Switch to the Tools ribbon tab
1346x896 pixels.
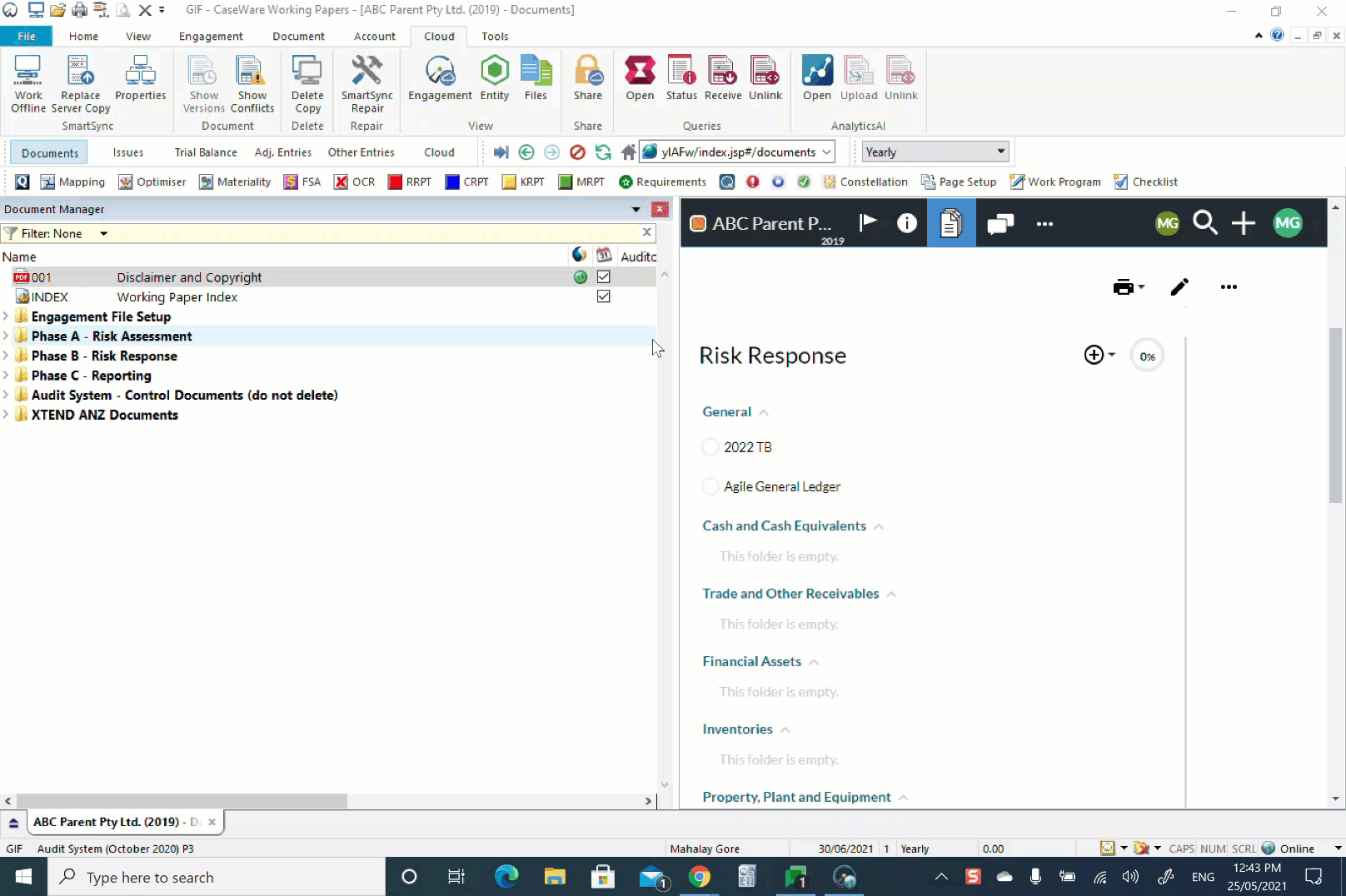(495, 37)
